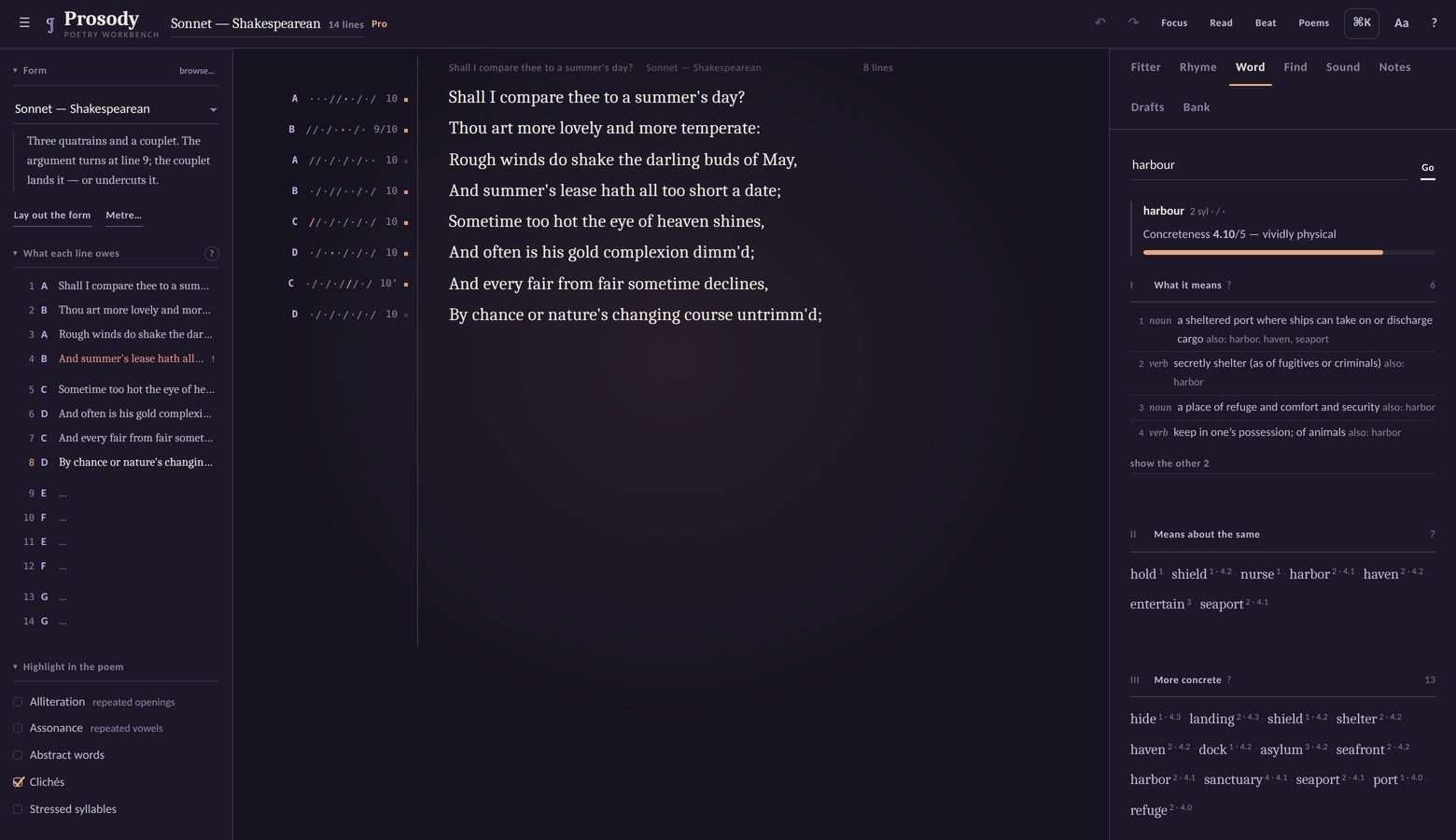Switch to the Rhyme tab
This screenshot has height=840, width=1456.
coord(1197,67)
